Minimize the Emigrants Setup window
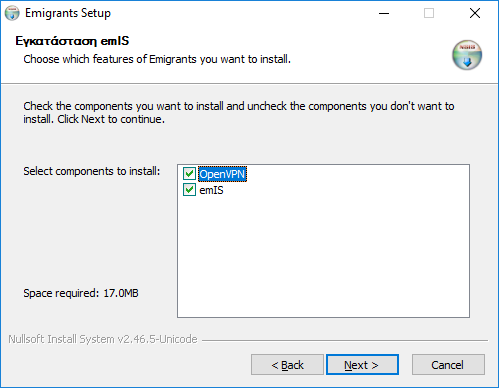Viewport: 499px width, 388px height. [384, 13]
